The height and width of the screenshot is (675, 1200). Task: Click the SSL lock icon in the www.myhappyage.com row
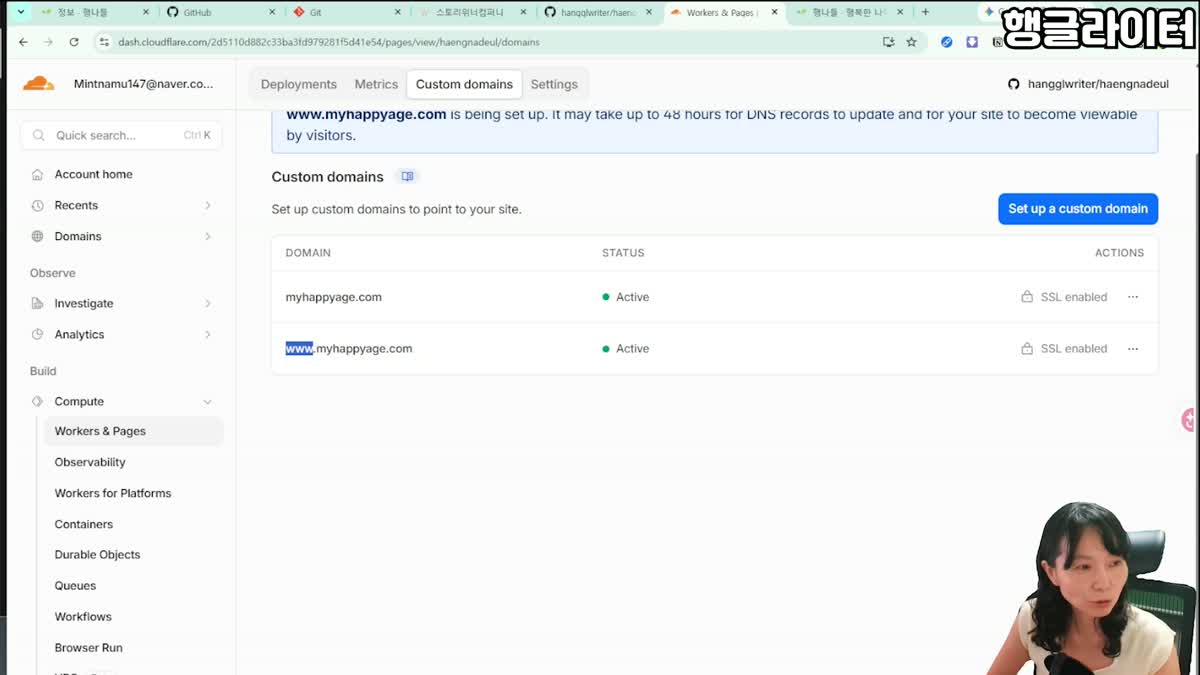[x=1027, y=349]
